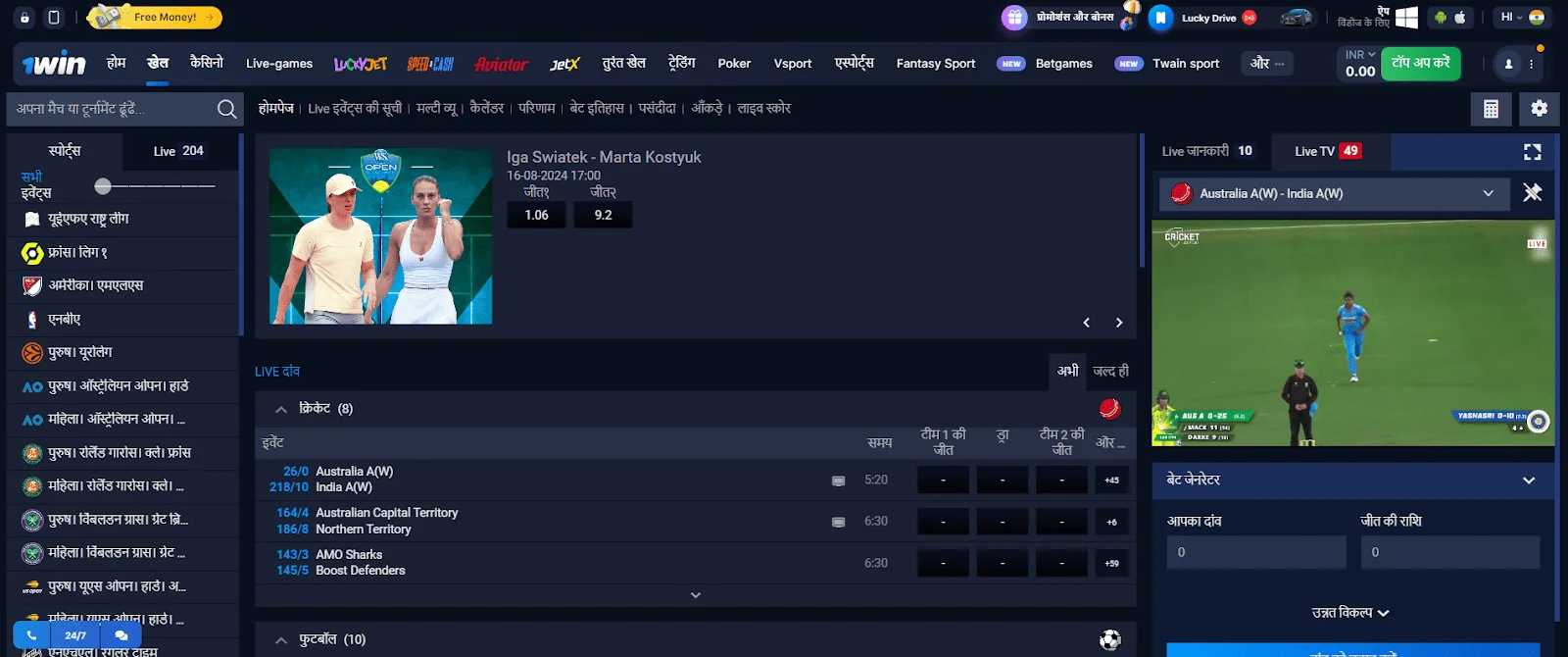Image resolution: width=1568 pixels, height=657 pixels.
Task: Open Fantasy Sport in main menu
Action: click(x=936, y=64)
